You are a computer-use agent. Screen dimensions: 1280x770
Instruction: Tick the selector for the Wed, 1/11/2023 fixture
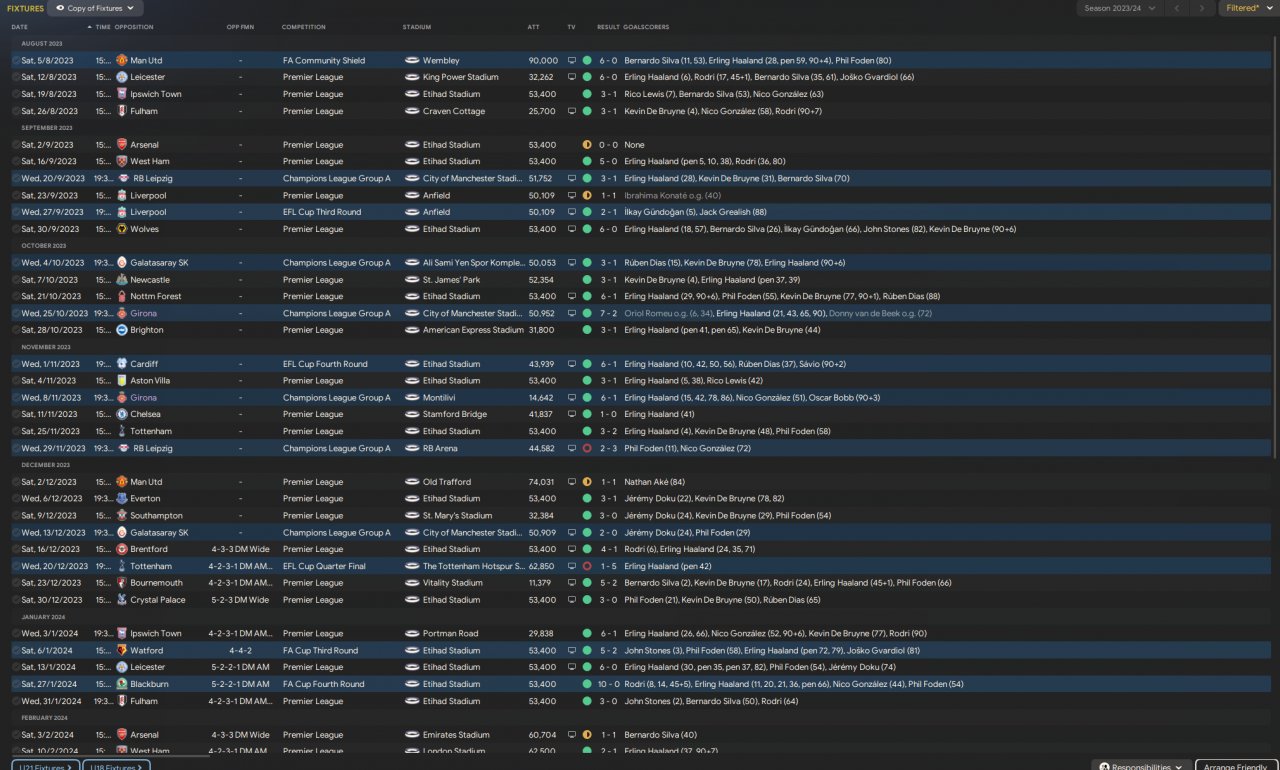click(16, 364)
